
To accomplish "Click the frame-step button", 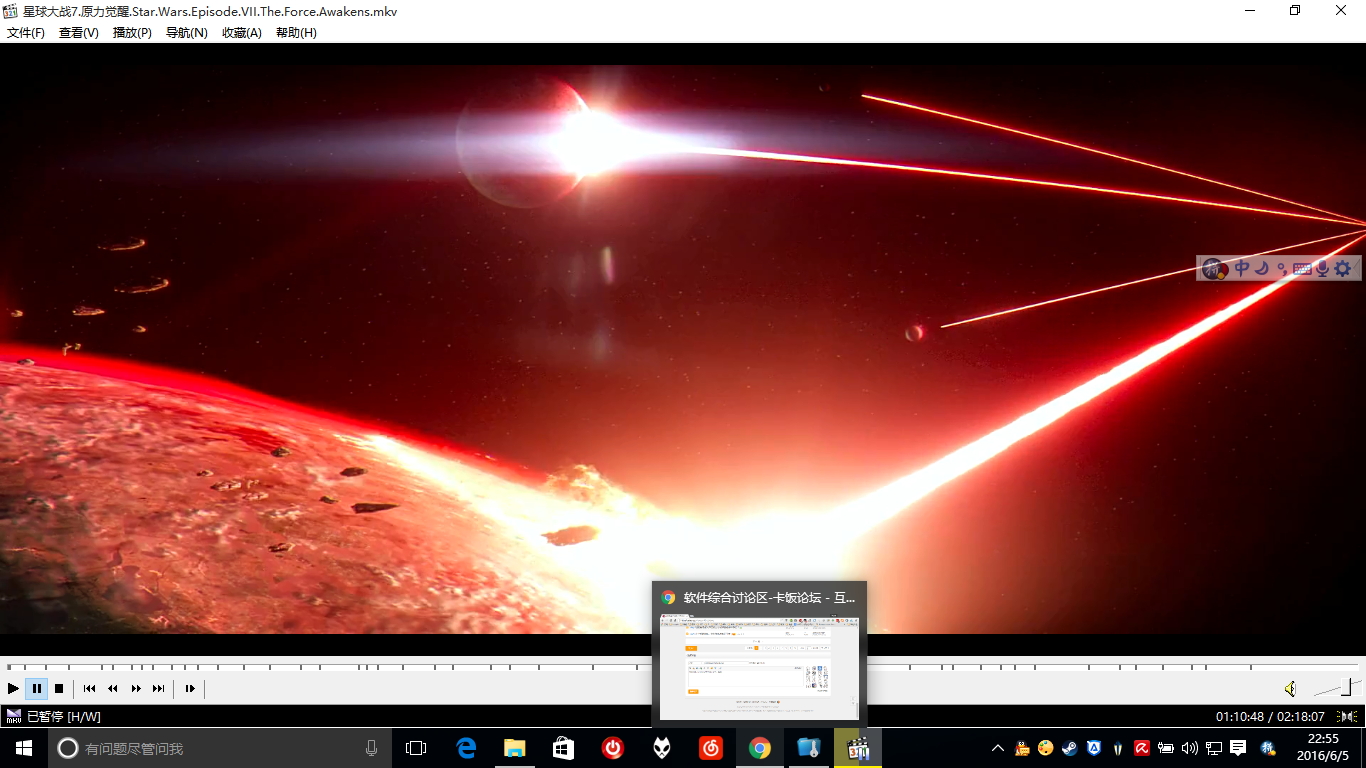I will 190,688.
